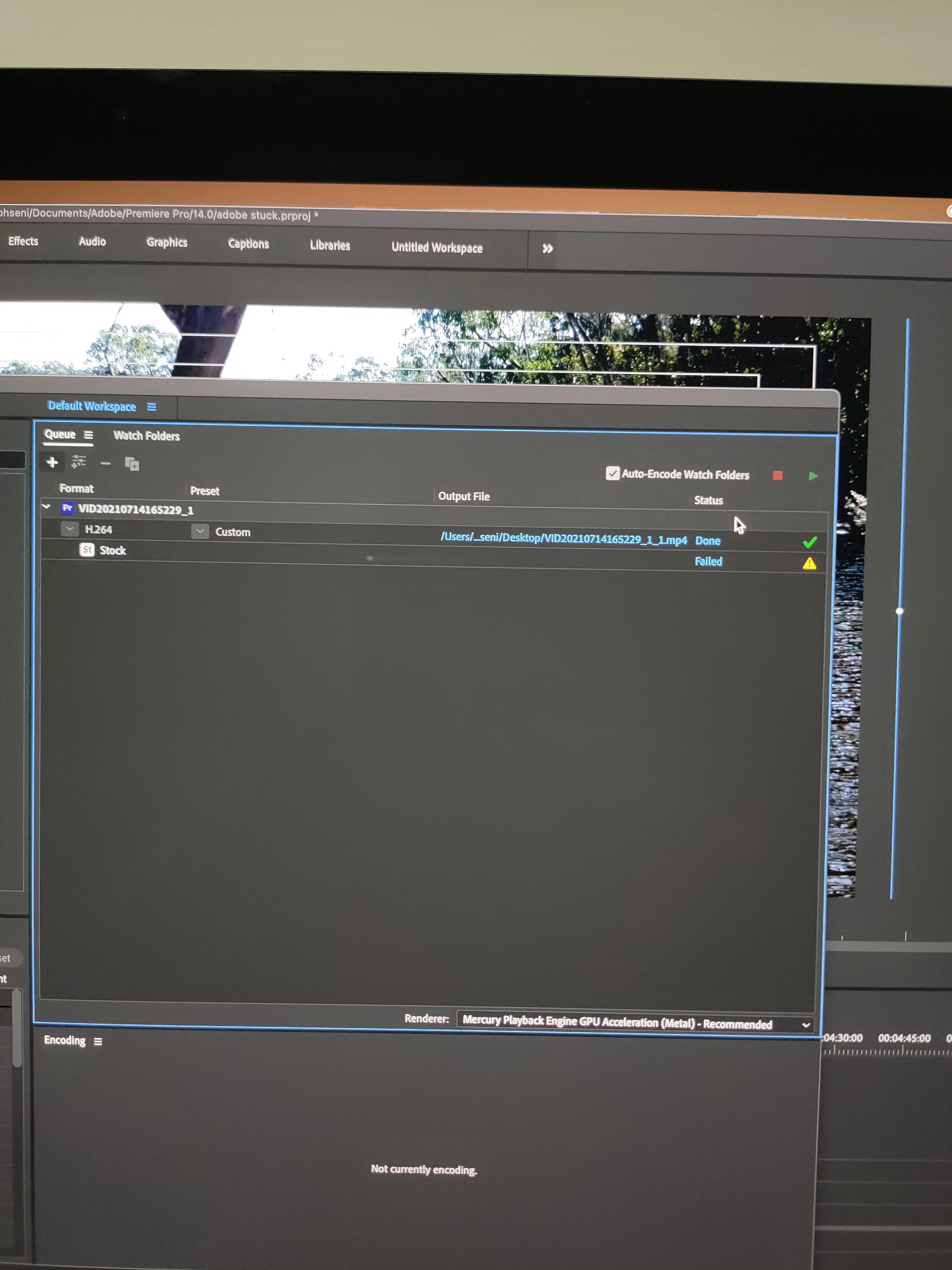Open Add Output settings icon in Queue toolbar
This screenshot has height=1270, width=952.
[x=79, y=462]
